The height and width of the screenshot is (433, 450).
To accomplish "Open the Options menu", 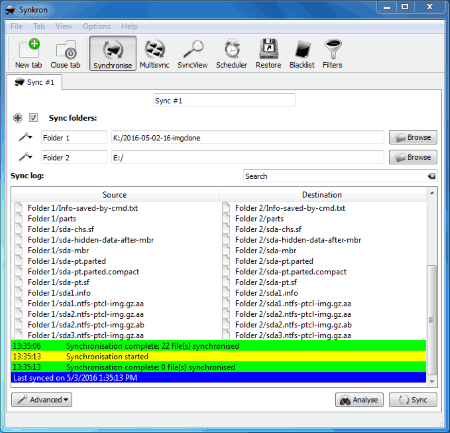I will tap(97, 26).
